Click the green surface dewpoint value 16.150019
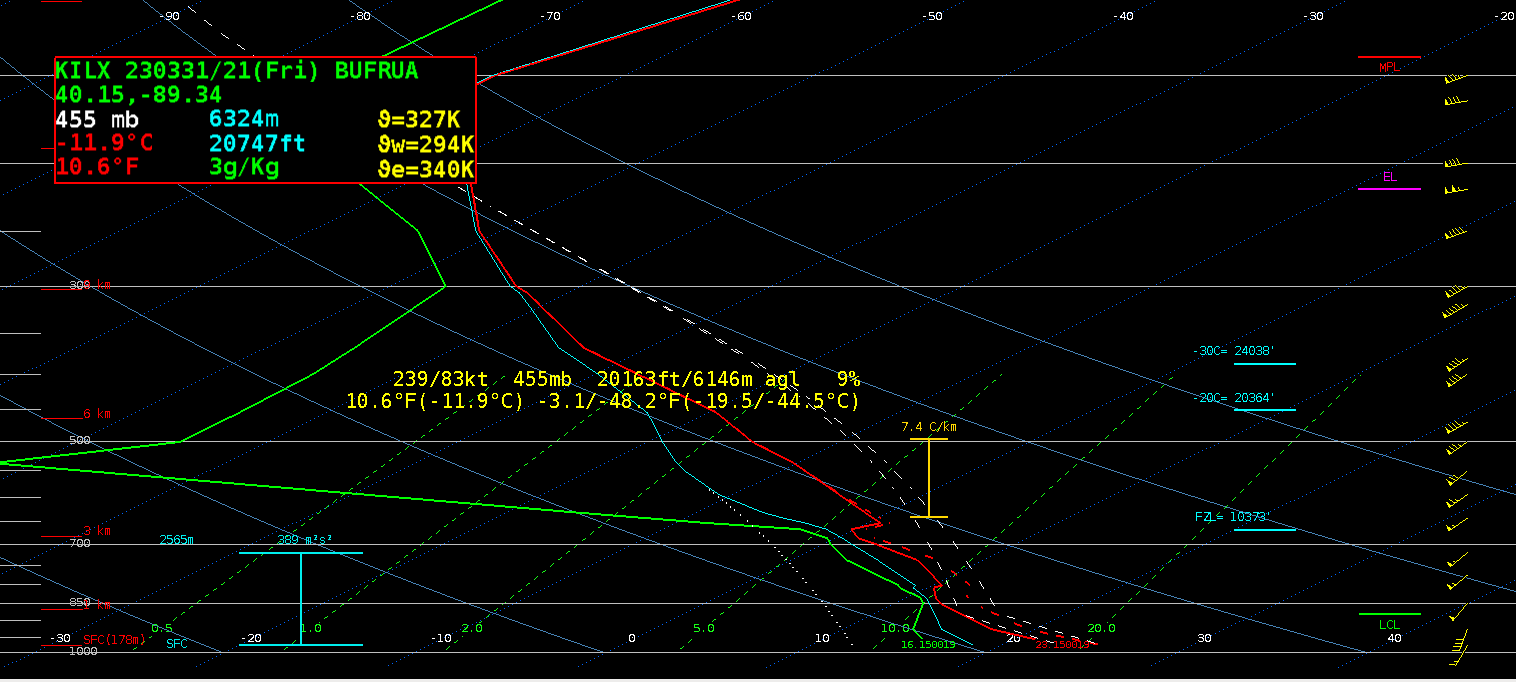Viewport: 1516px width, 682px height. [928, 645]
